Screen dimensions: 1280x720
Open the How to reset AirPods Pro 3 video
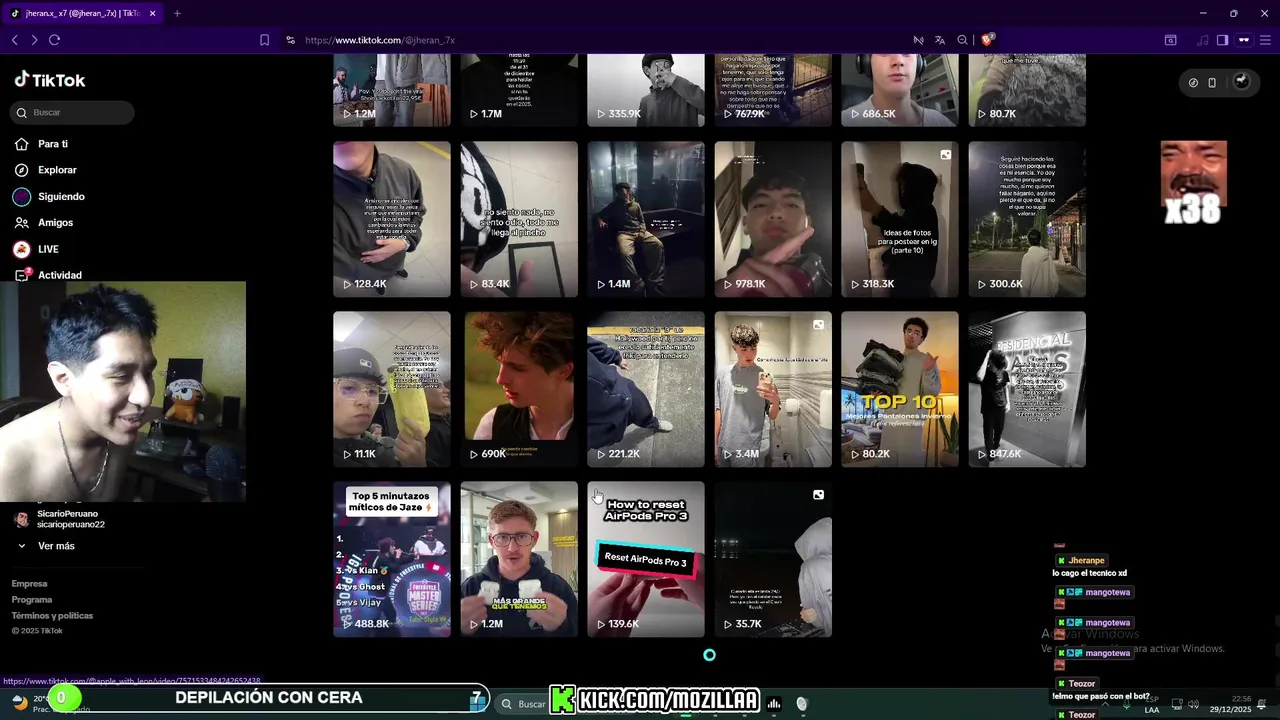(x=646, y=559)
